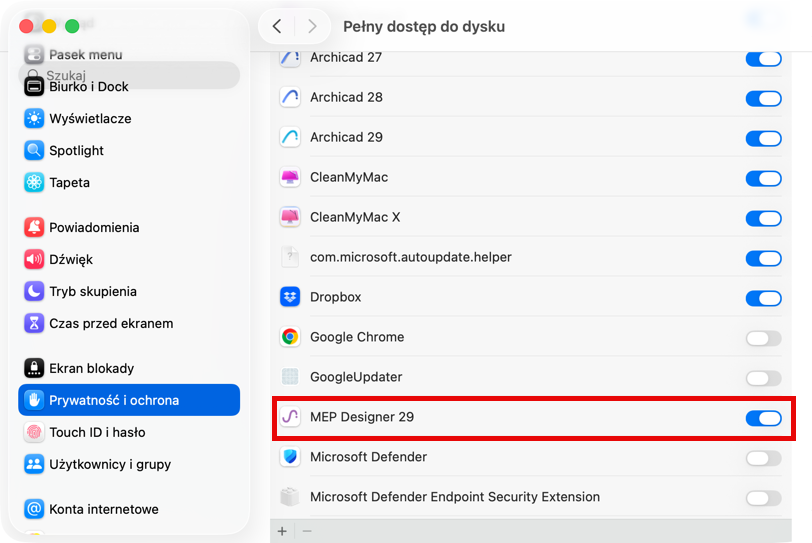This screenshot has width=812, height=543.
Task: Click the com.microsoft.autoupdate.helper file icon
Action: coord(290,257)
